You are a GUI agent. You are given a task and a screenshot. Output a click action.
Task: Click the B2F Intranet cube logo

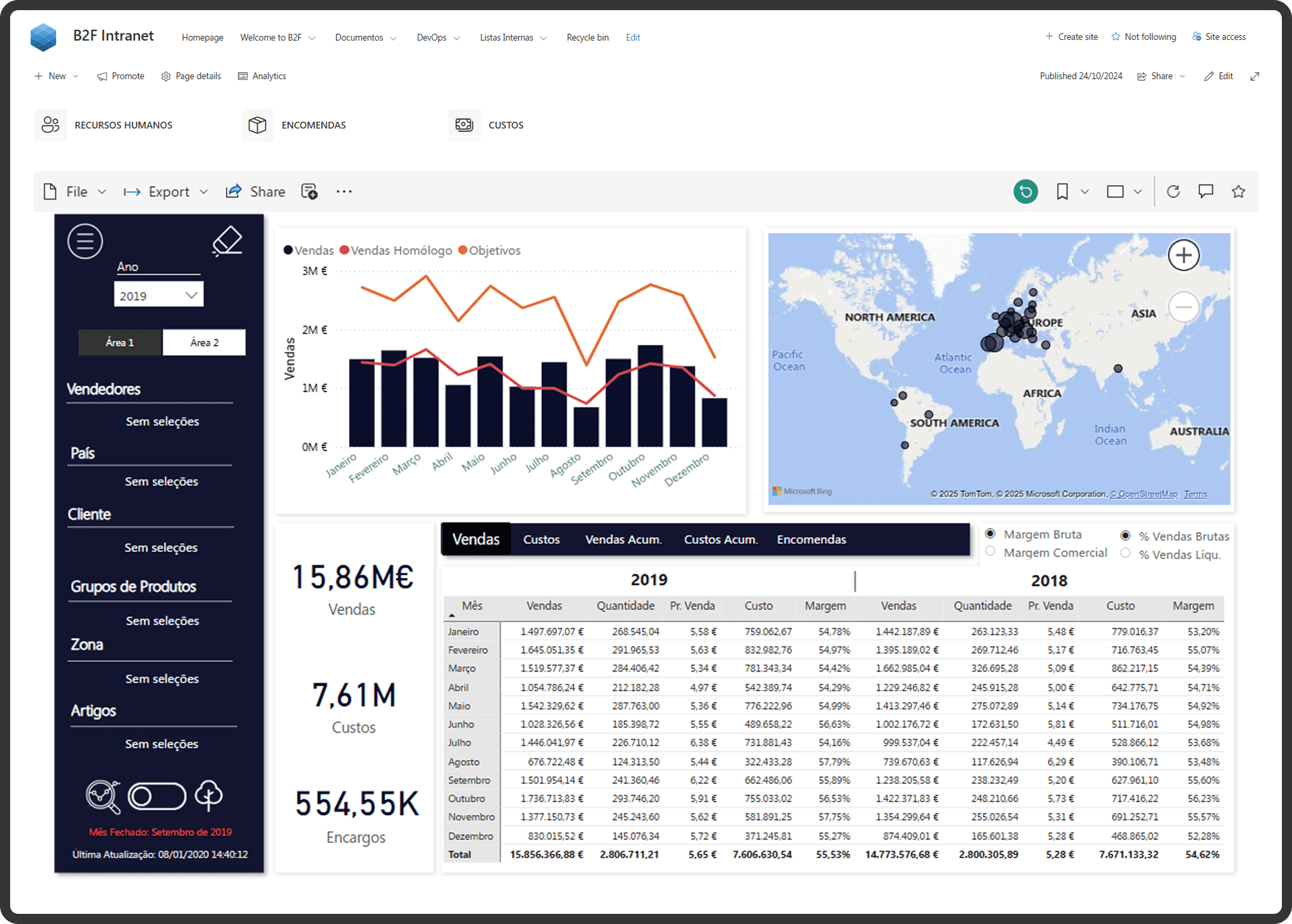(43, 37)
